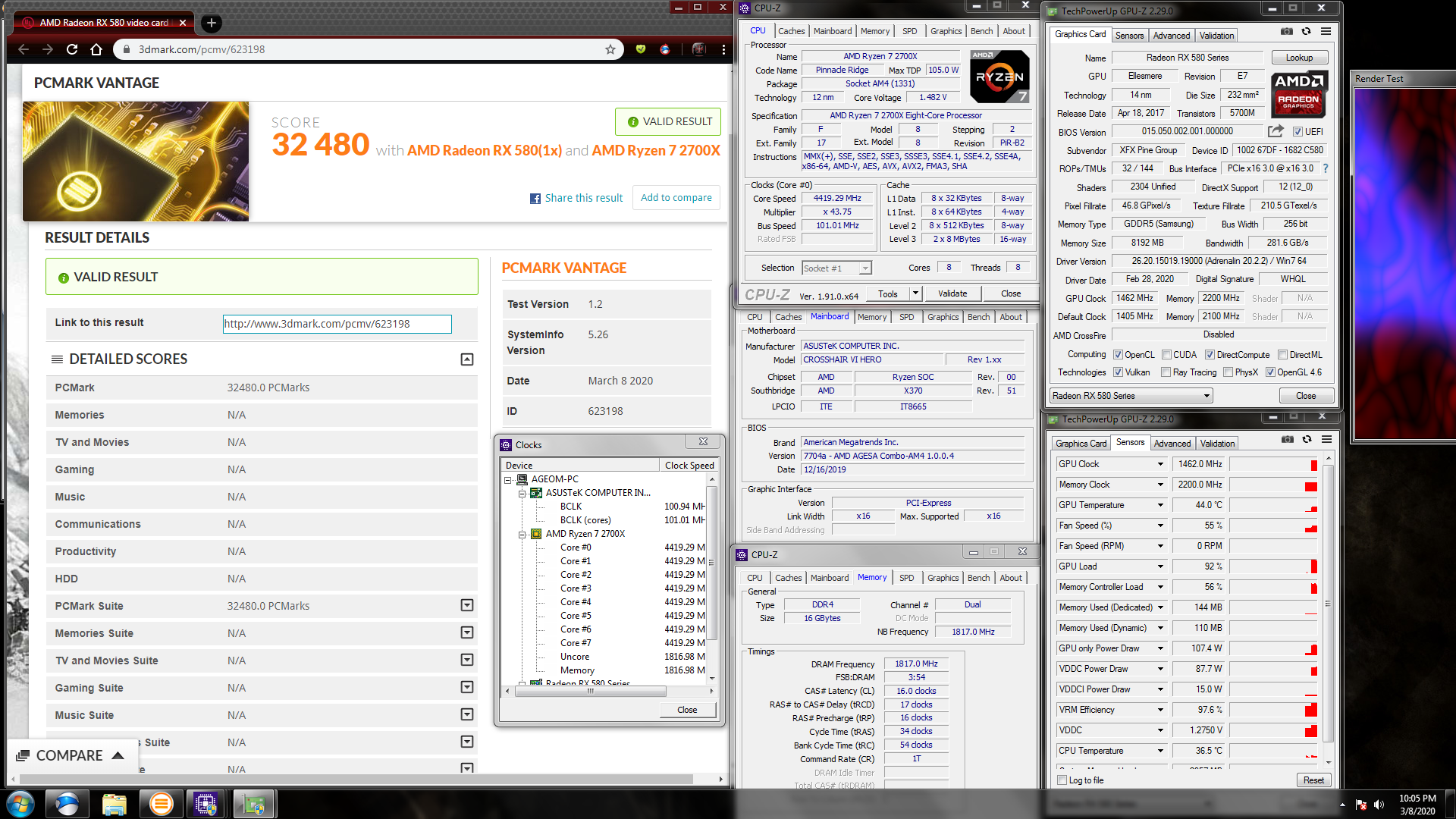Click the GPU Load sensor graph

1274,566
